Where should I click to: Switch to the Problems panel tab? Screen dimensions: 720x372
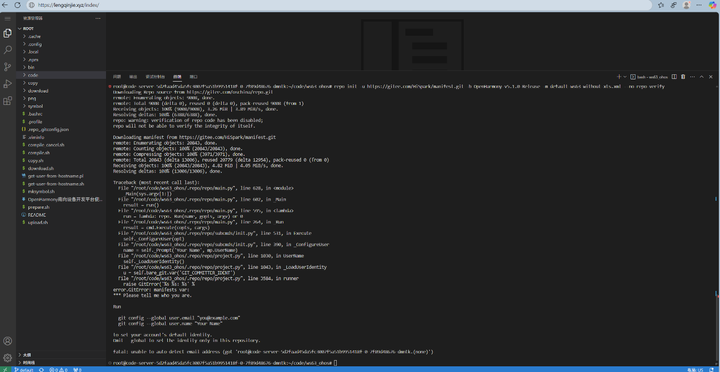[117, 77]
